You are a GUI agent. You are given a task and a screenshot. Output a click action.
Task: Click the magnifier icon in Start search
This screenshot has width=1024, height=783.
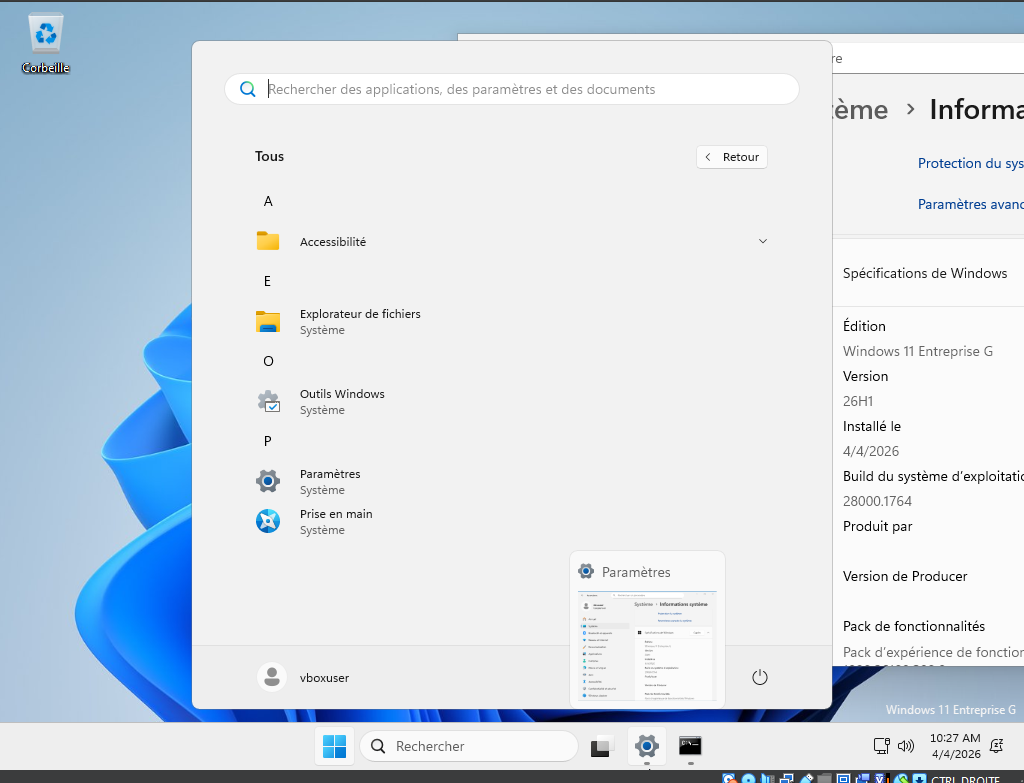[248, 89]
